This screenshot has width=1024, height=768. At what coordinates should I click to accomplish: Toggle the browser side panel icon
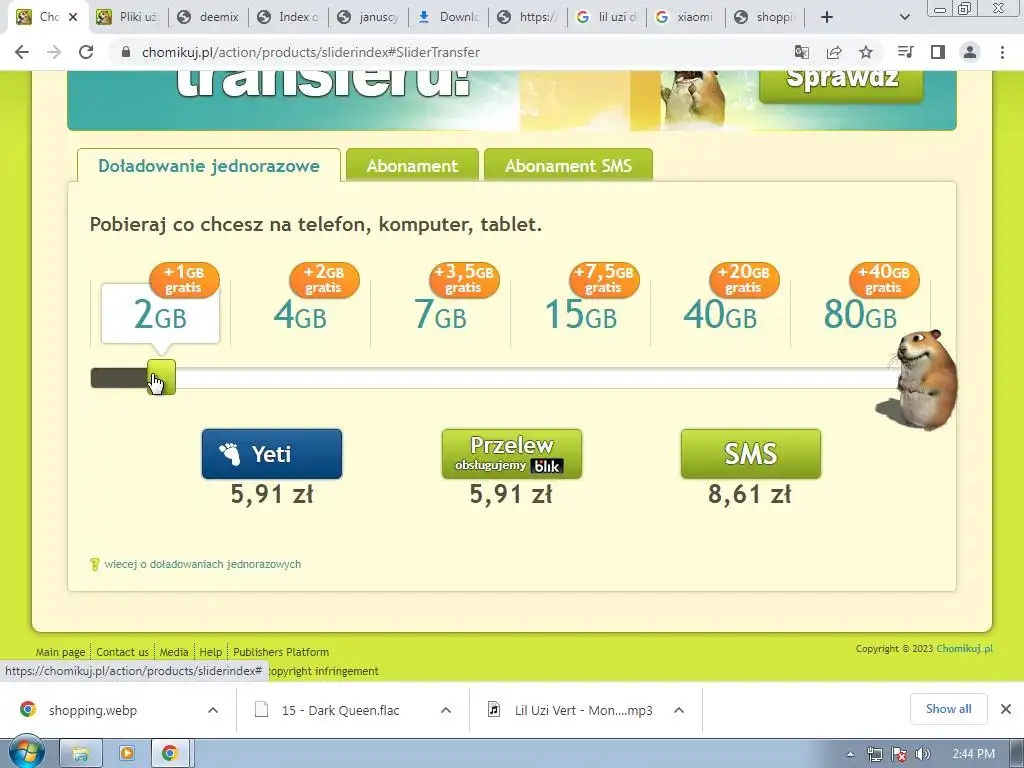938,52
